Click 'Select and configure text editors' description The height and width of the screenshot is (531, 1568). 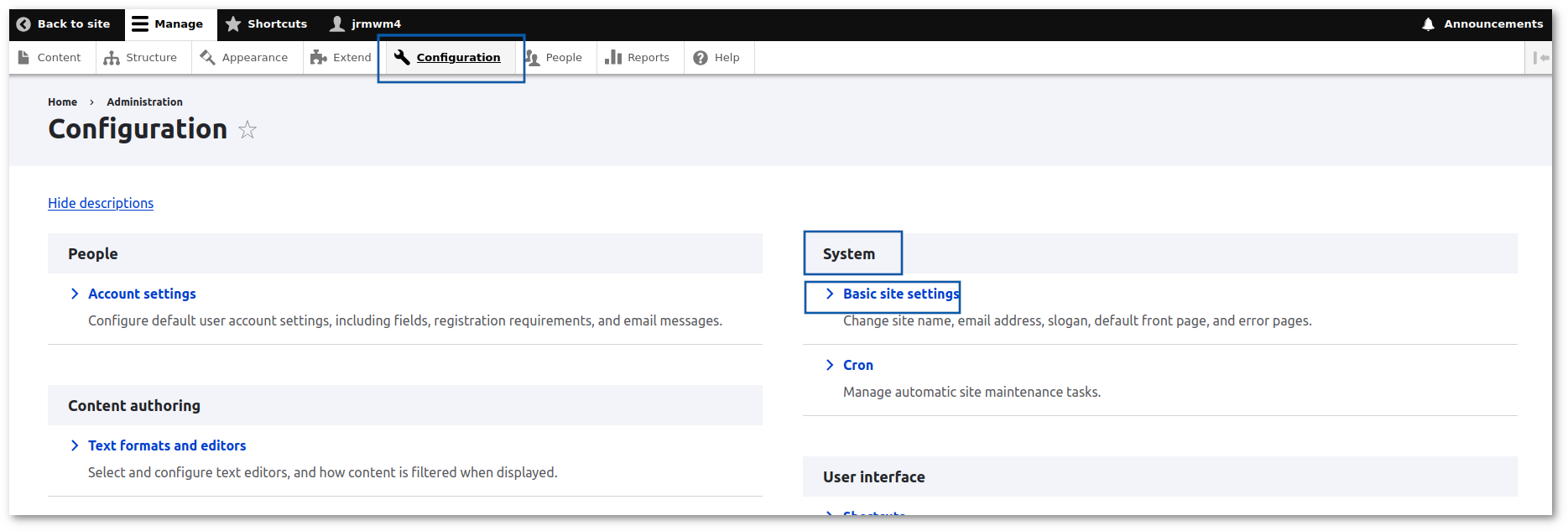(x=322, y=472)
